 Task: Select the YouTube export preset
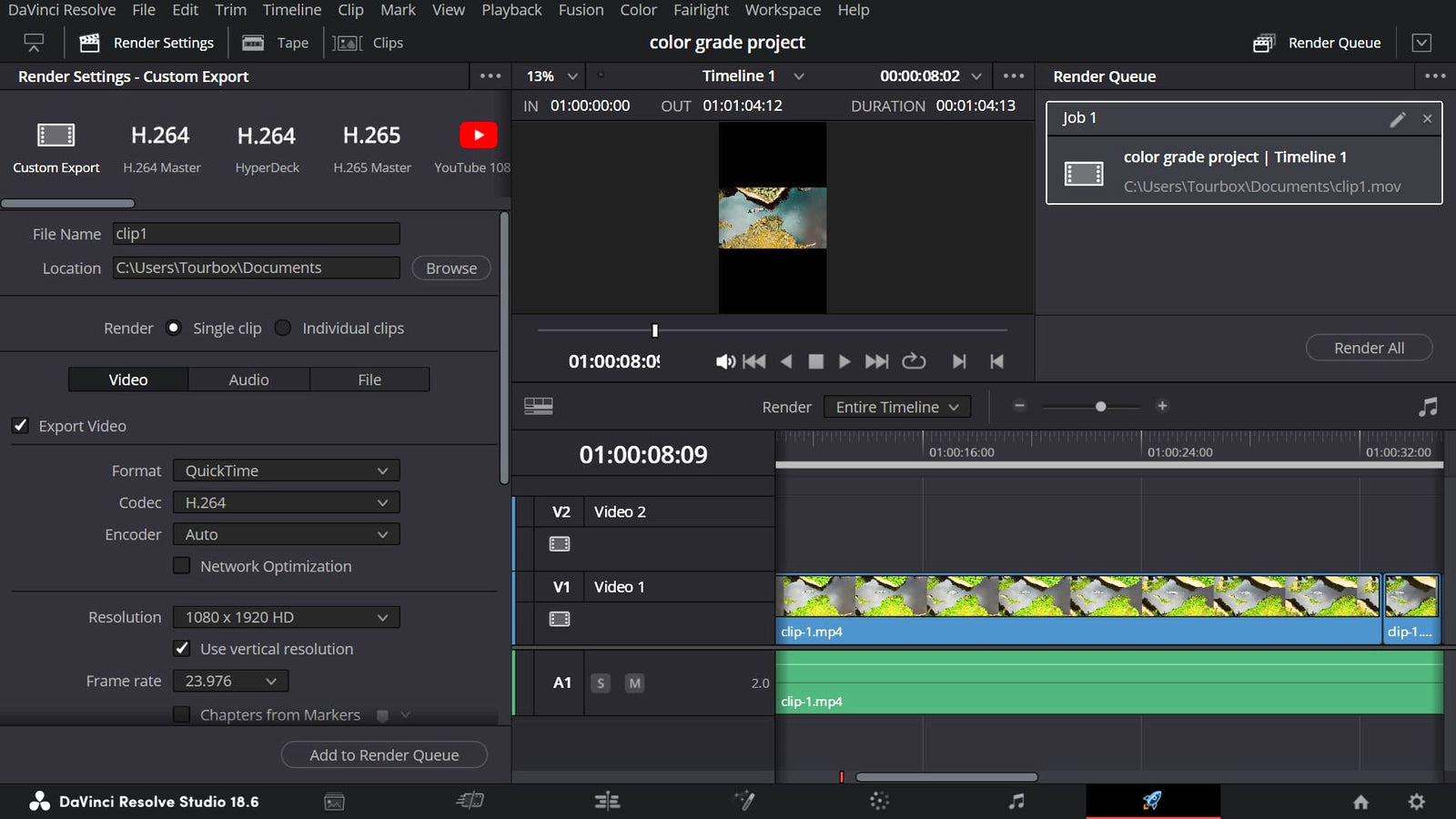tap(473, 148)
